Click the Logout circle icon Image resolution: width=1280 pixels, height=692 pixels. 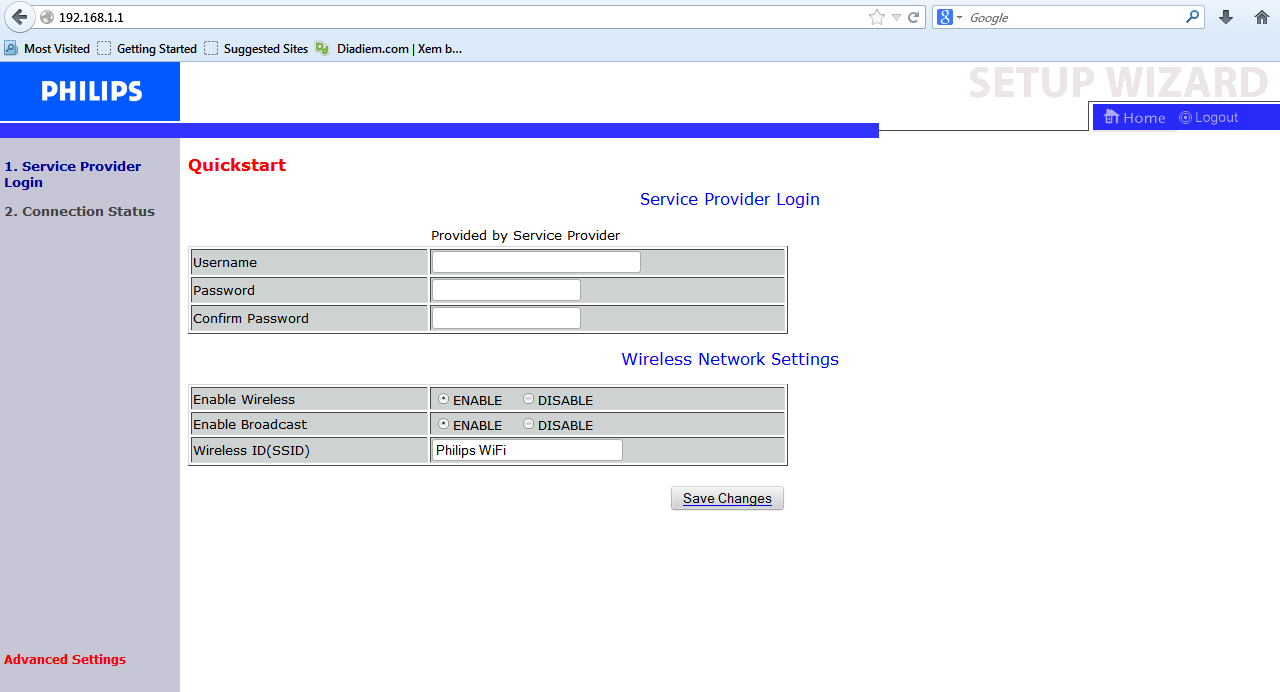1185,118
